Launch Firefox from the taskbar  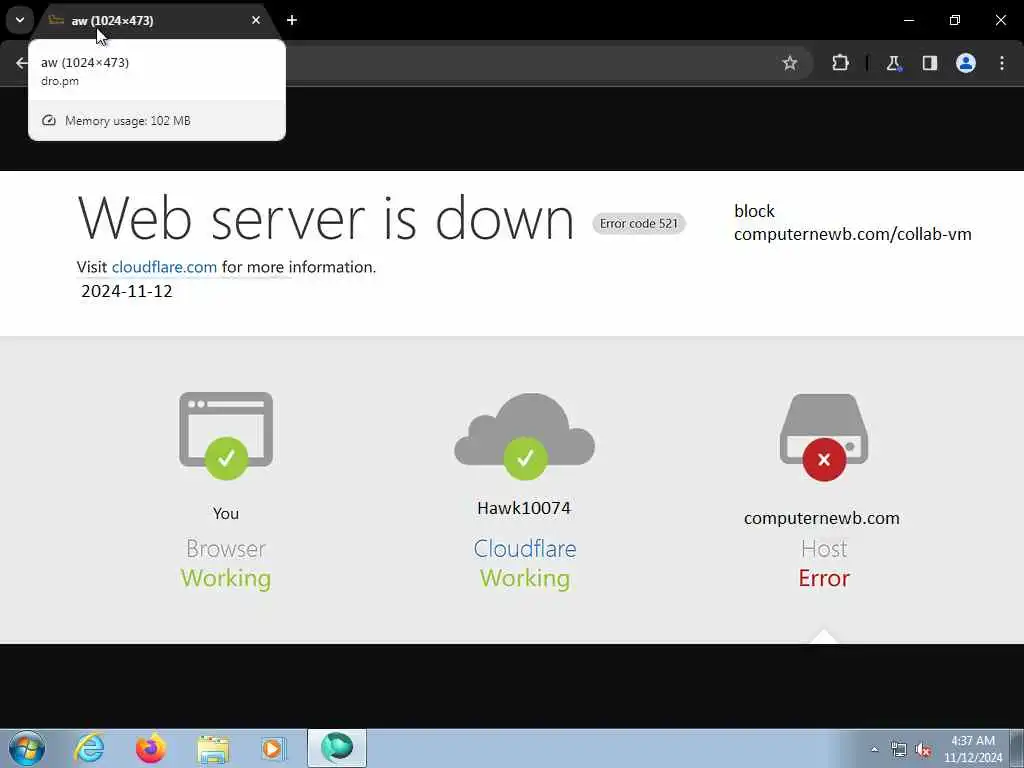pos(150,748)
